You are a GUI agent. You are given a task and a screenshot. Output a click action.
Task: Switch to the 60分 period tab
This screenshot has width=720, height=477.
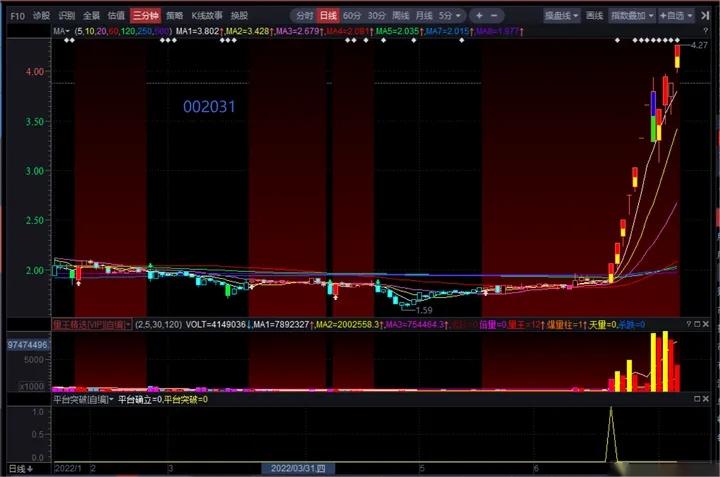tap(352, 16)
